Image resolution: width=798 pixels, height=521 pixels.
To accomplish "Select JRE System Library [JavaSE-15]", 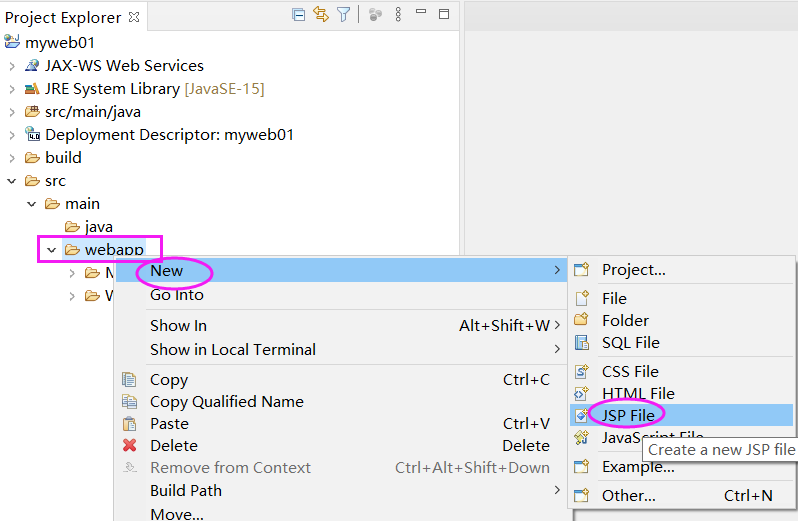I will pos(155,89).
